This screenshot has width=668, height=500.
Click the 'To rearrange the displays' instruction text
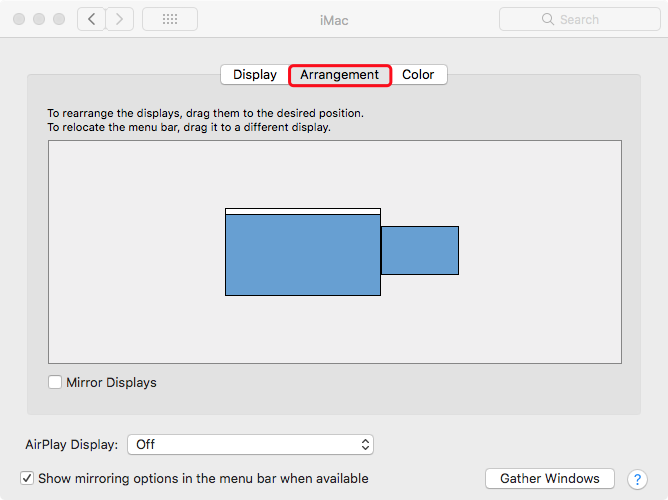point(205,113)
